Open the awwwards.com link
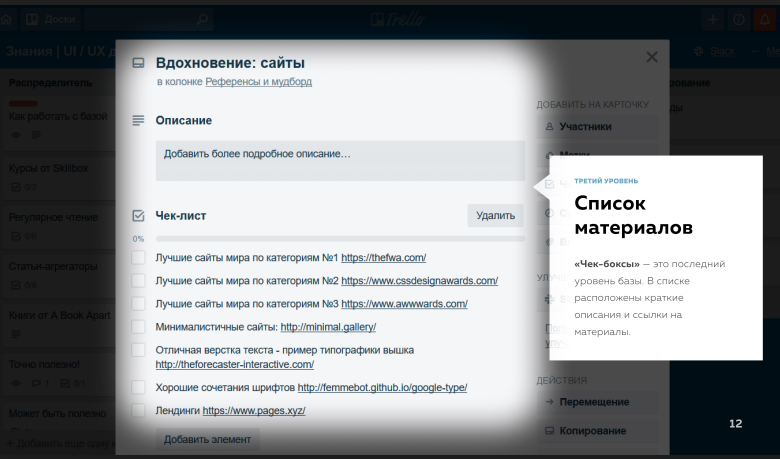780x459 pixels. (x=404, y=304)
